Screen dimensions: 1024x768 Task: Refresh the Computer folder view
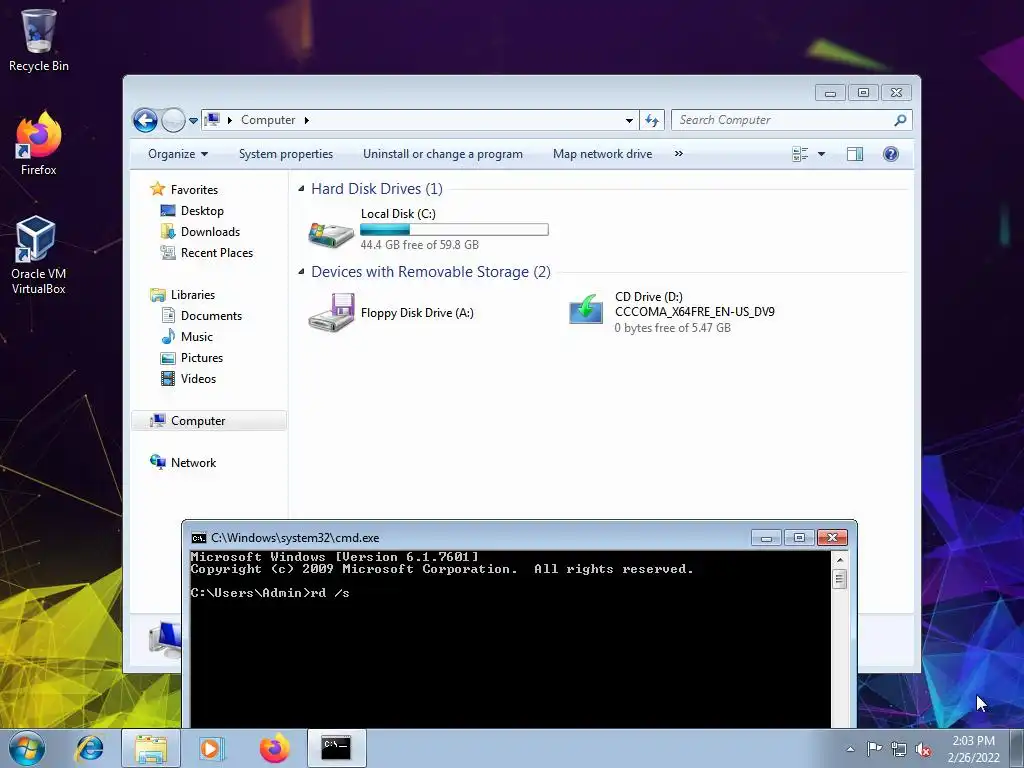click(x=652, y=120)
